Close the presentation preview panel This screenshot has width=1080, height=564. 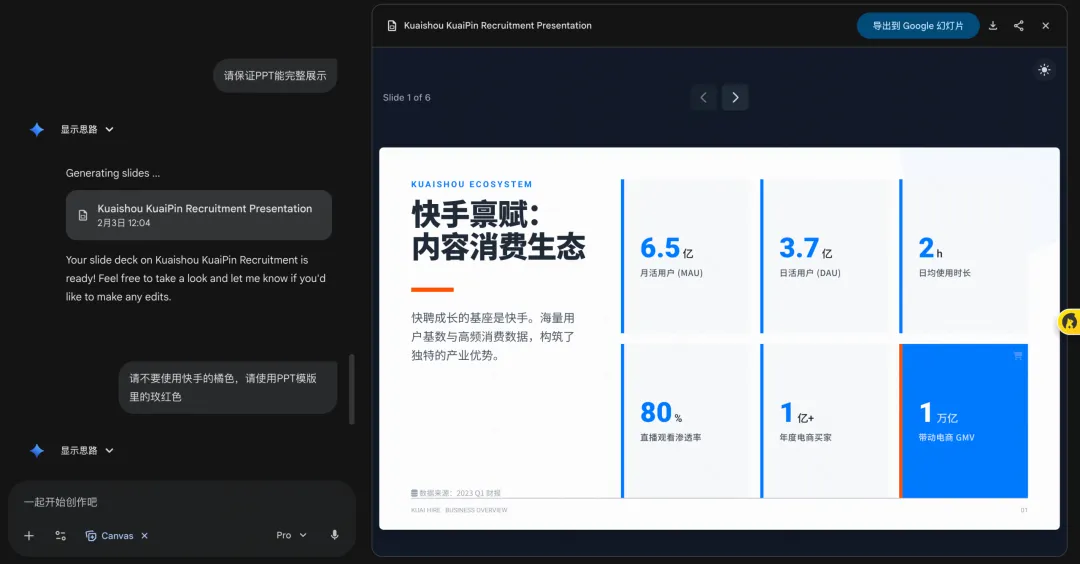(x=1046, y=25)
